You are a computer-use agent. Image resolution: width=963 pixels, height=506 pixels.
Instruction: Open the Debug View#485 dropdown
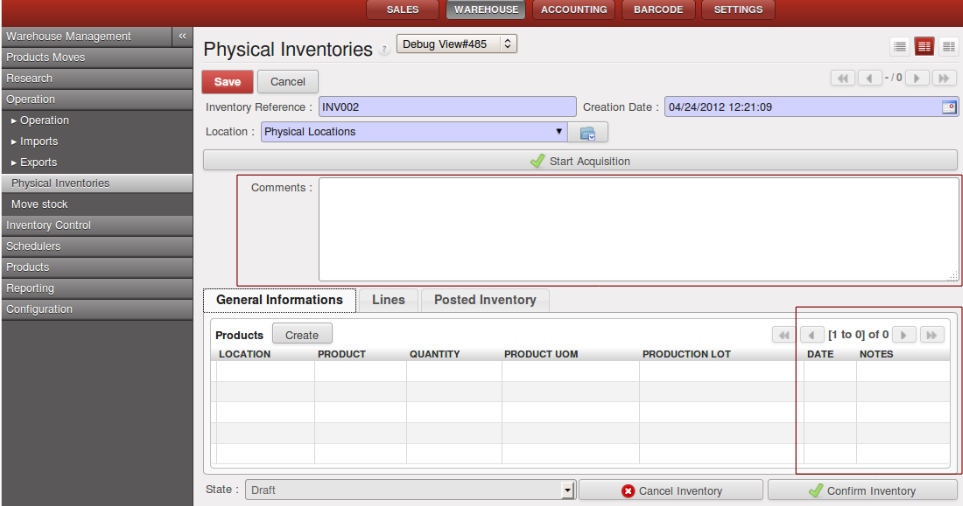pyautogui.click(x=456, y=44)
